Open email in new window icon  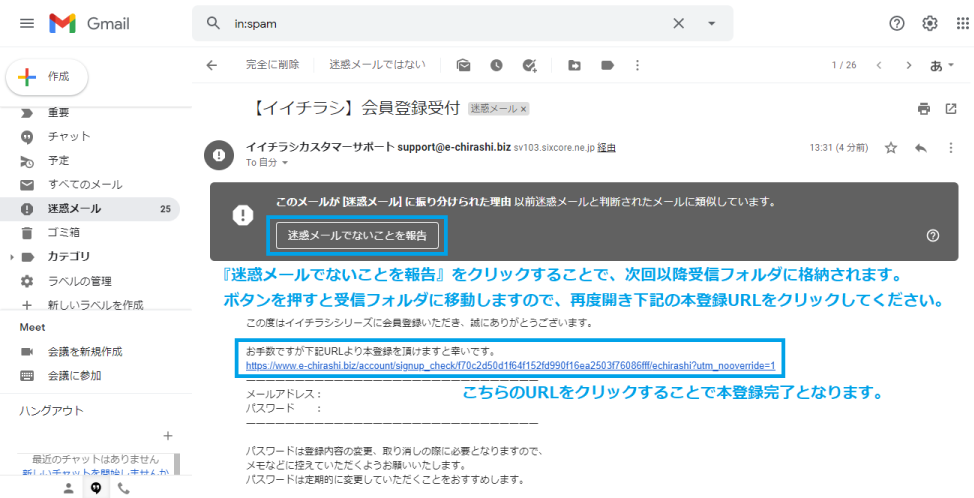[x=951, y=109]
